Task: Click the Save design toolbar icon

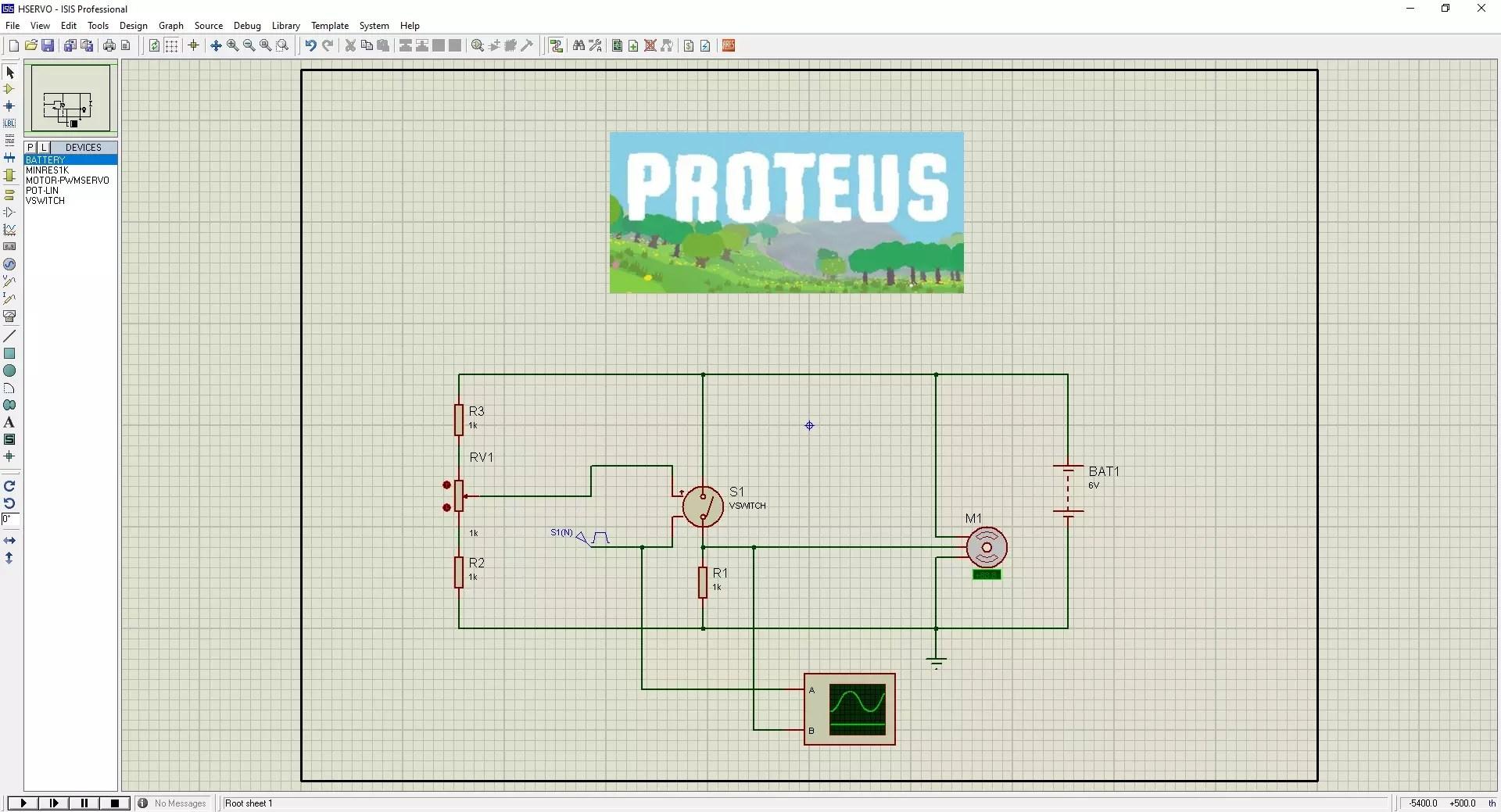Action: 48,46
